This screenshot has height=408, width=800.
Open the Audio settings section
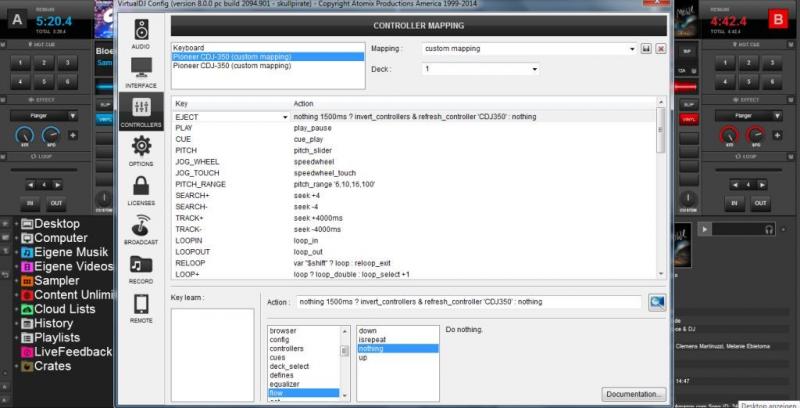click(x=141, y=33)
